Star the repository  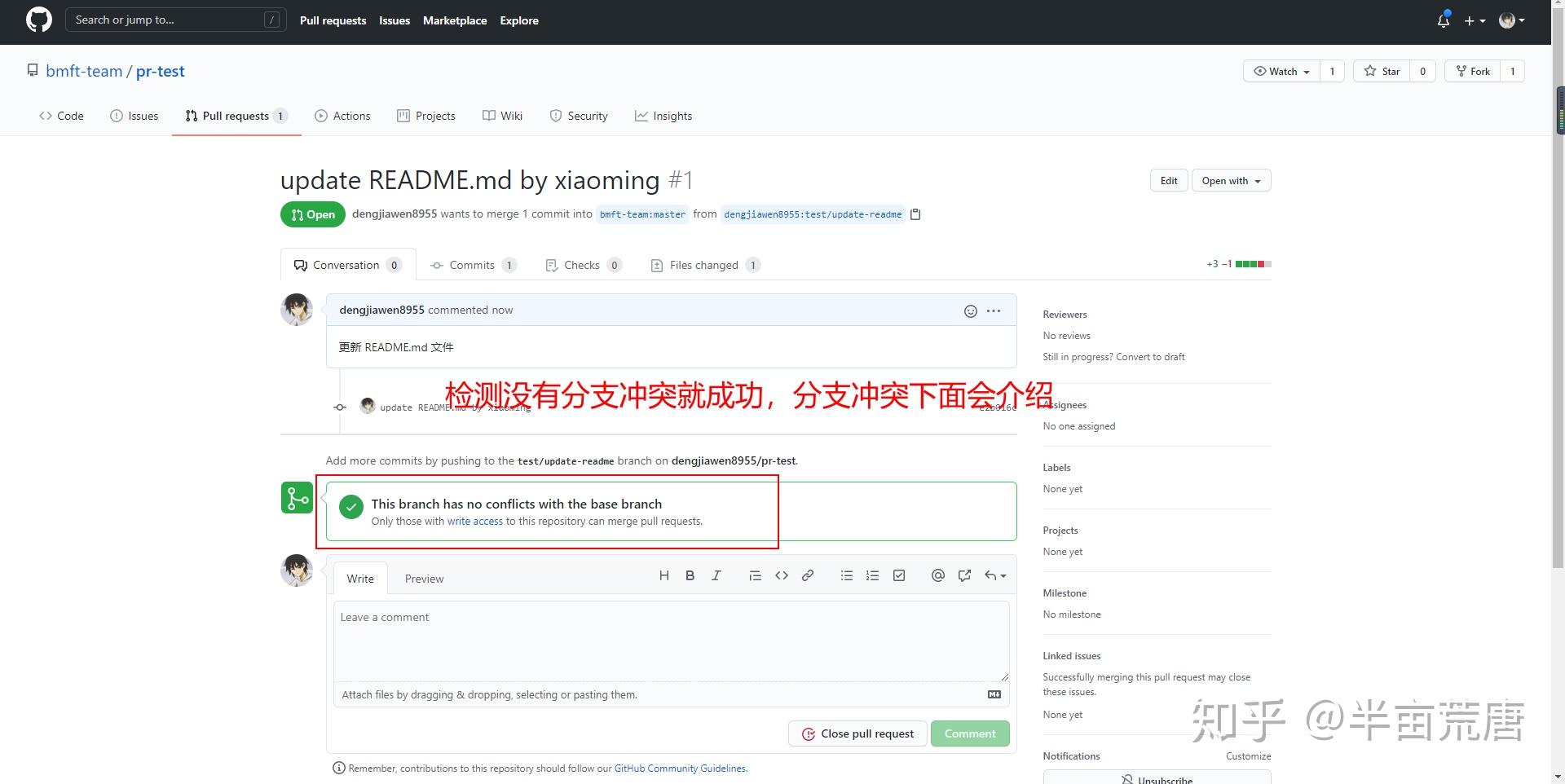pos(1382,71)
